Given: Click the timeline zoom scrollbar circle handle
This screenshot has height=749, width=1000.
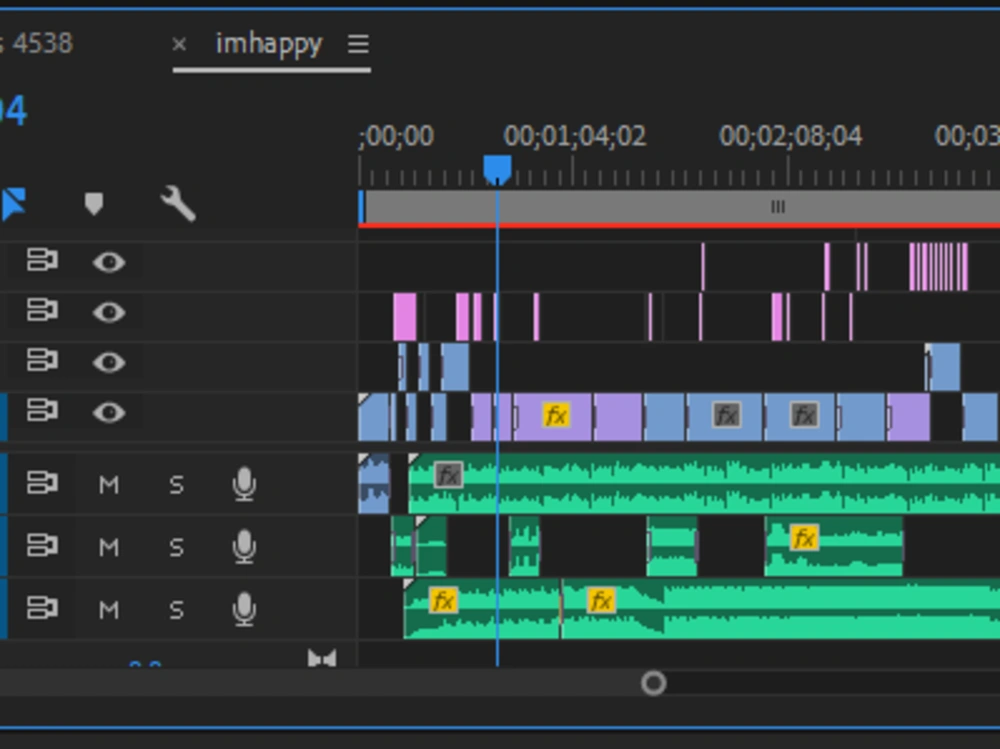Looking at the screenshot, I should click(x=653, y=683).
